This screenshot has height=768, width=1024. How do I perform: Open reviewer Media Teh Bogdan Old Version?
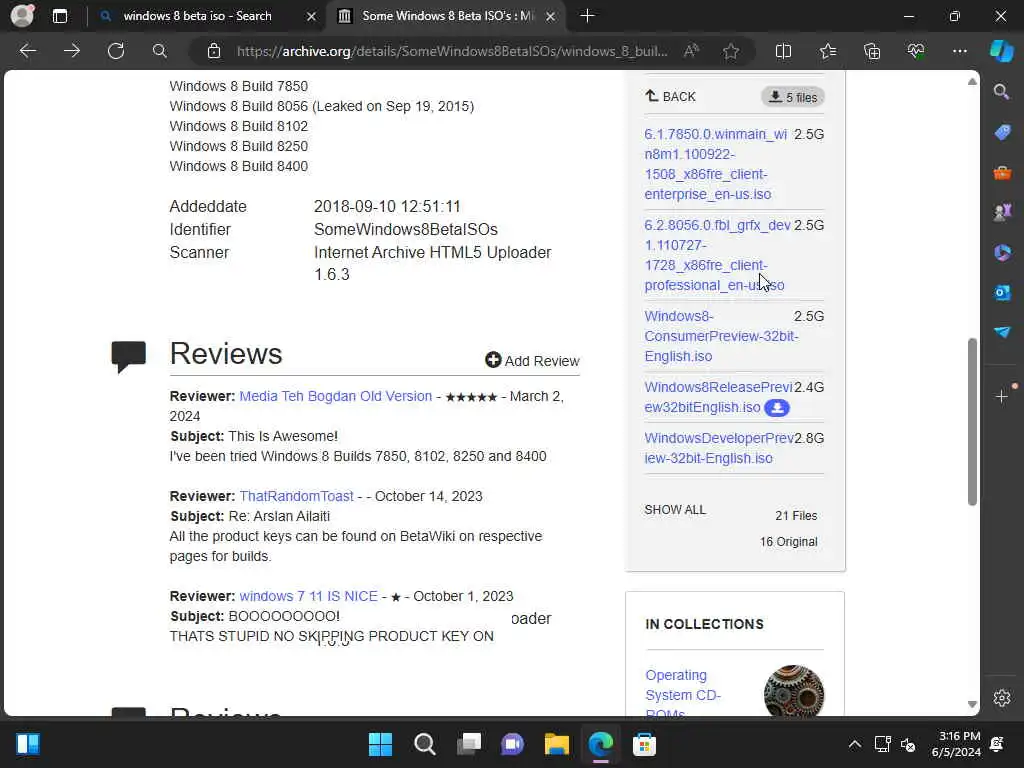click(336, 396)
